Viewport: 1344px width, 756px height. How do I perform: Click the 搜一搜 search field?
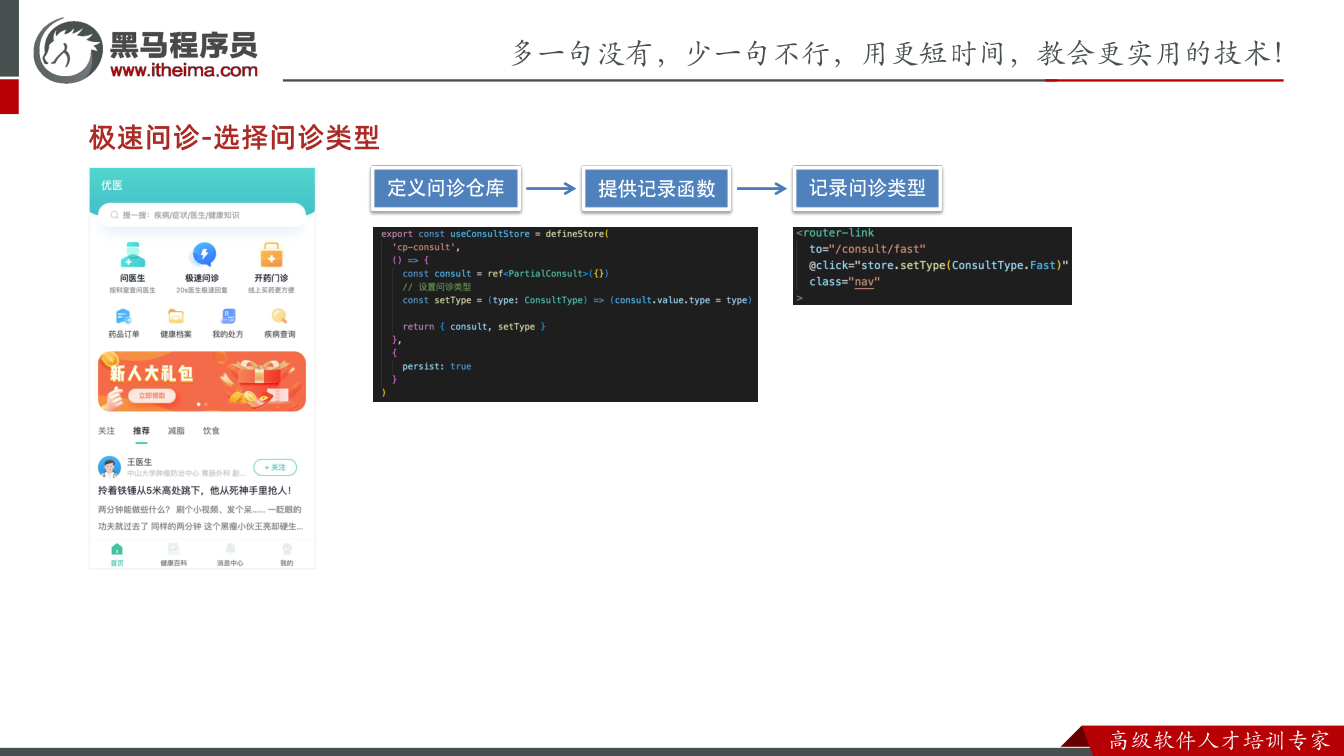[x=202, y=215]
